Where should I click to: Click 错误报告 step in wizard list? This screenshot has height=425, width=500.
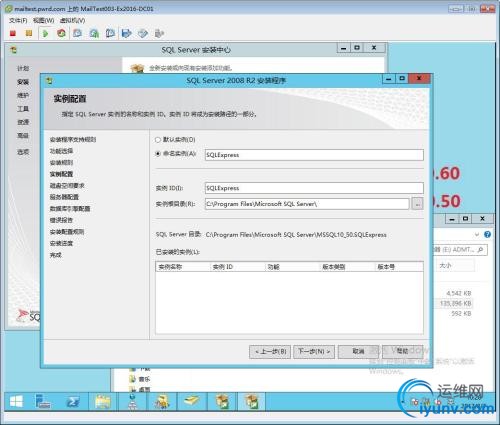click(61, 220)
